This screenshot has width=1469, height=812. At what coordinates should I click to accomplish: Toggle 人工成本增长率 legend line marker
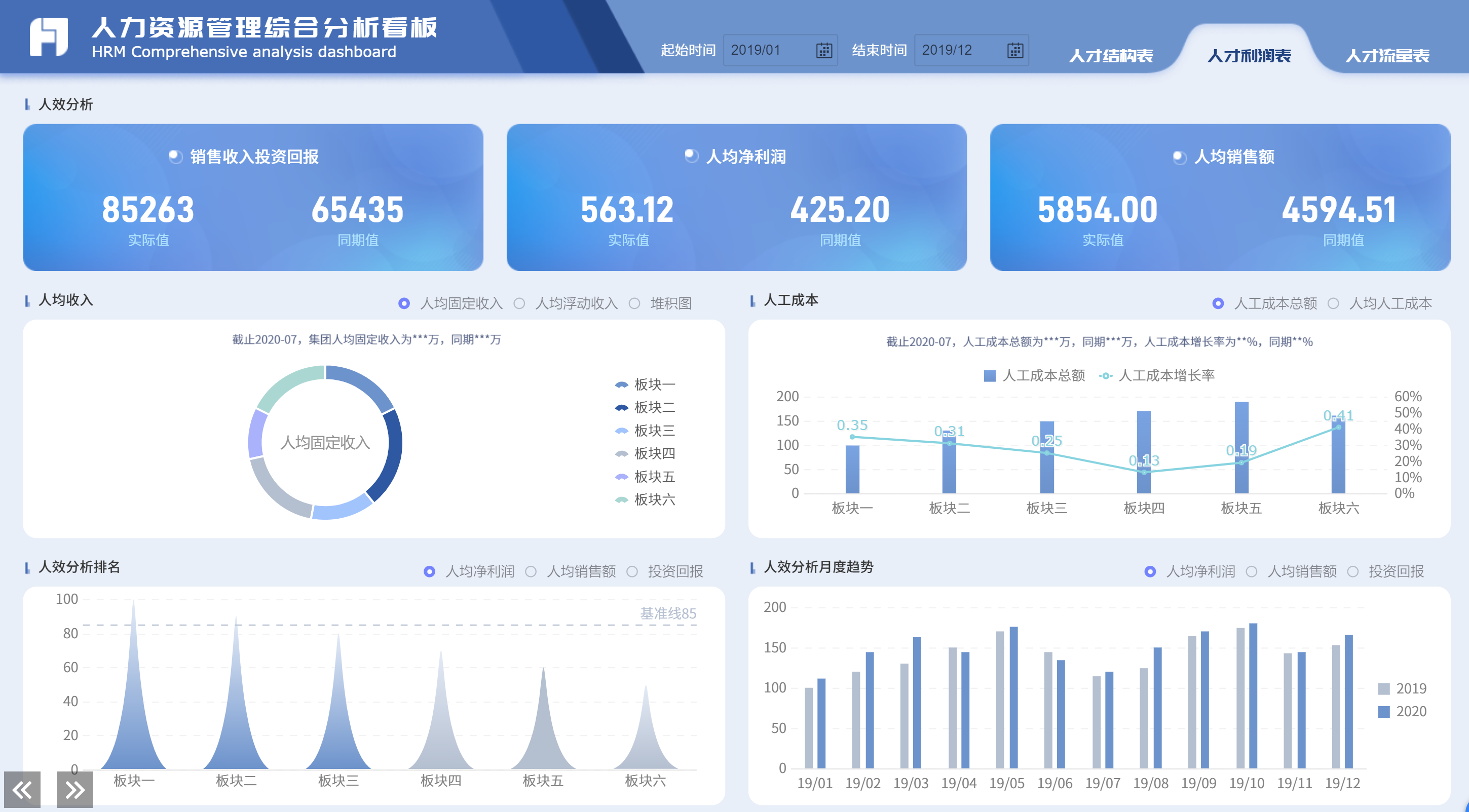1105,376
